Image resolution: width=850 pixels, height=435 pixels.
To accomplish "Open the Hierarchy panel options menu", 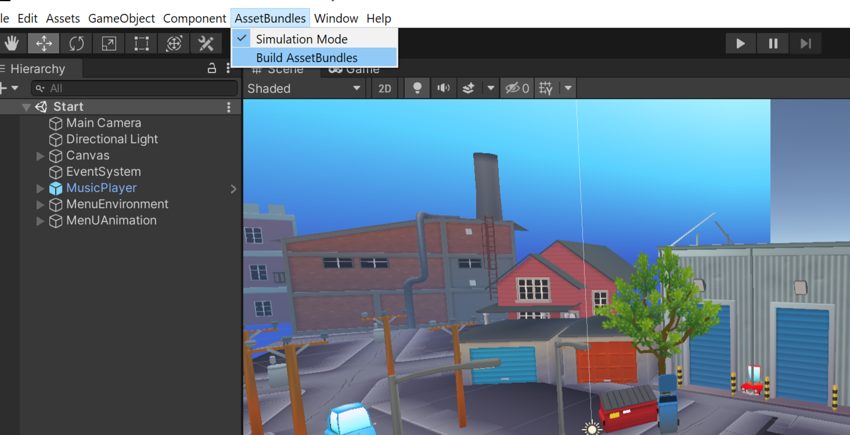I will 229,68.
